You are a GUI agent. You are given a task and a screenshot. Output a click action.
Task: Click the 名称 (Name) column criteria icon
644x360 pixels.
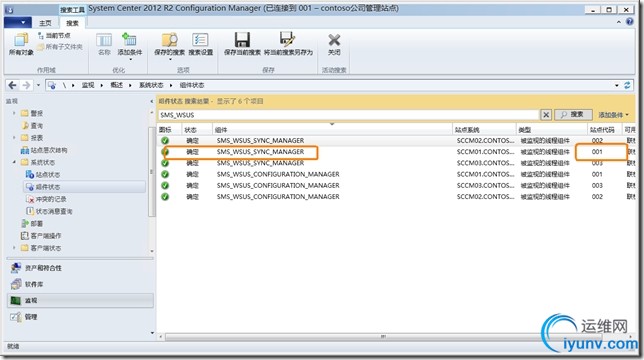pos(104,40)
